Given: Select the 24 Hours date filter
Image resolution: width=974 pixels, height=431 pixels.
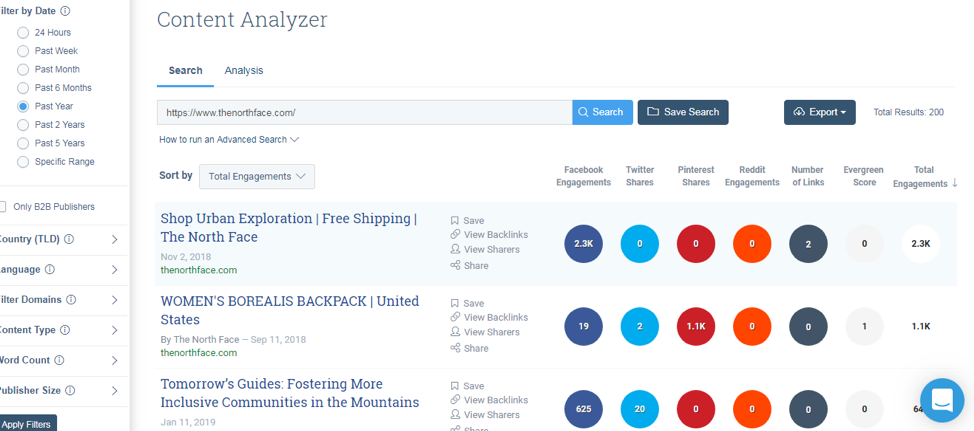Looking at the screenshot, I should 23,32.
